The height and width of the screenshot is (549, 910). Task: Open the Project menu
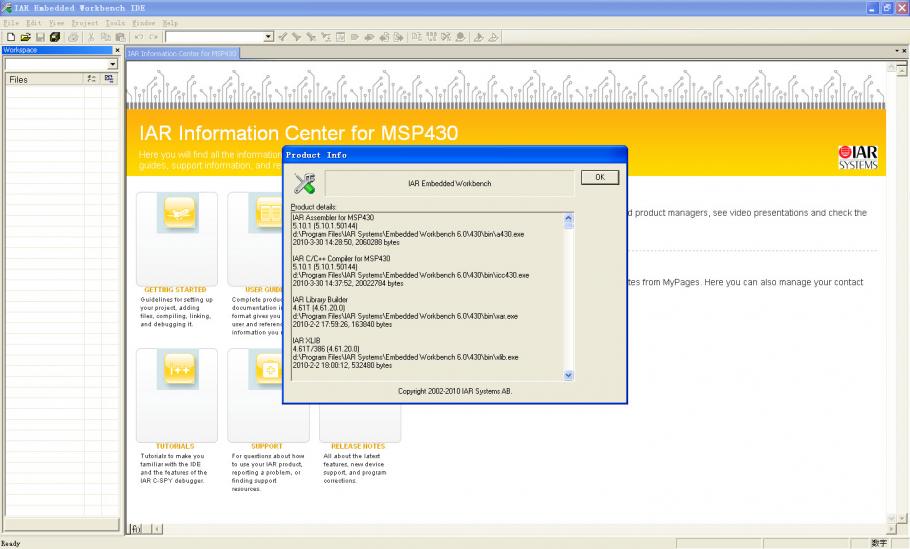pos(85,22)
